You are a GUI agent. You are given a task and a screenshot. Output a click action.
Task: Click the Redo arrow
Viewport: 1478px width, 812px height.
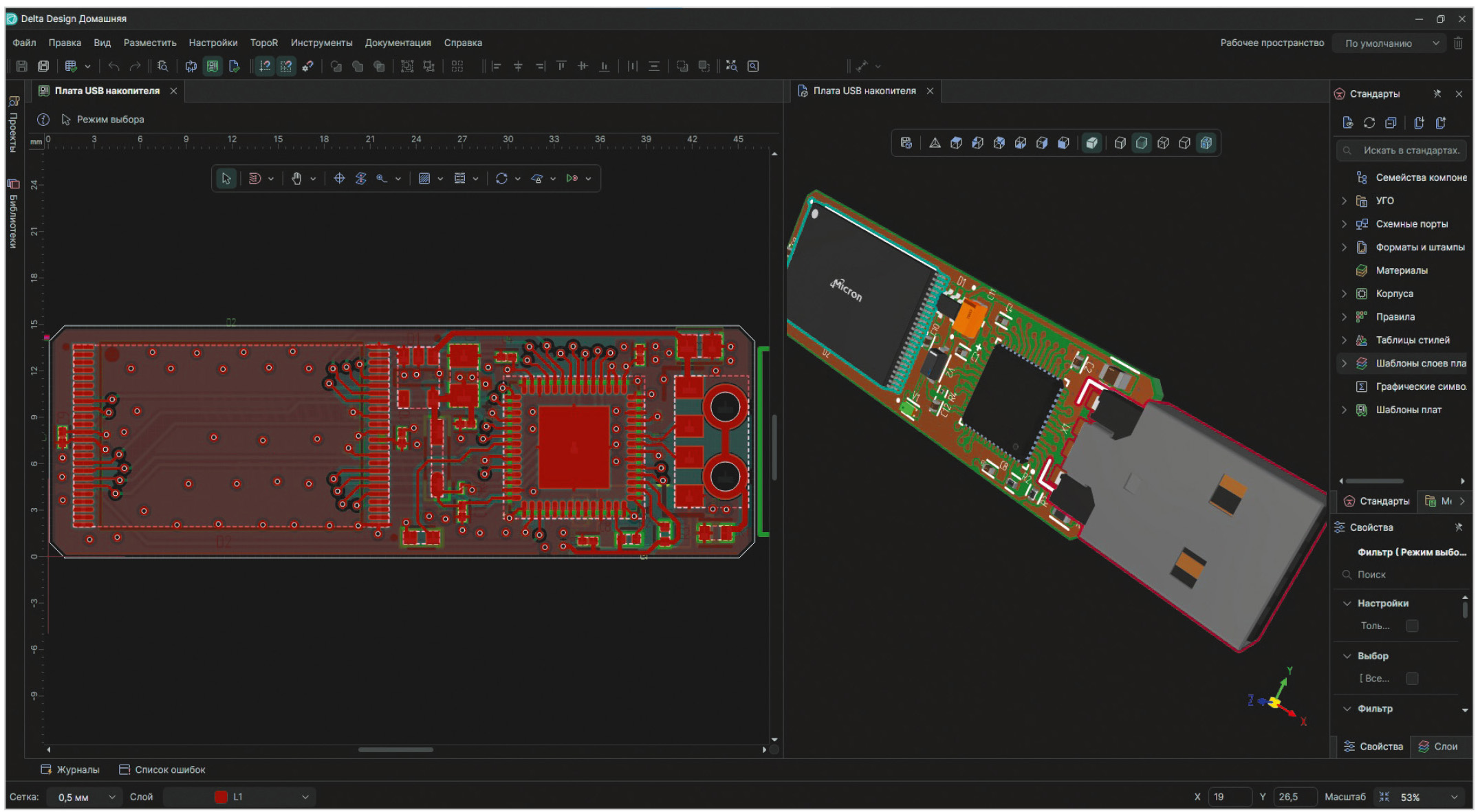(135, 66)
